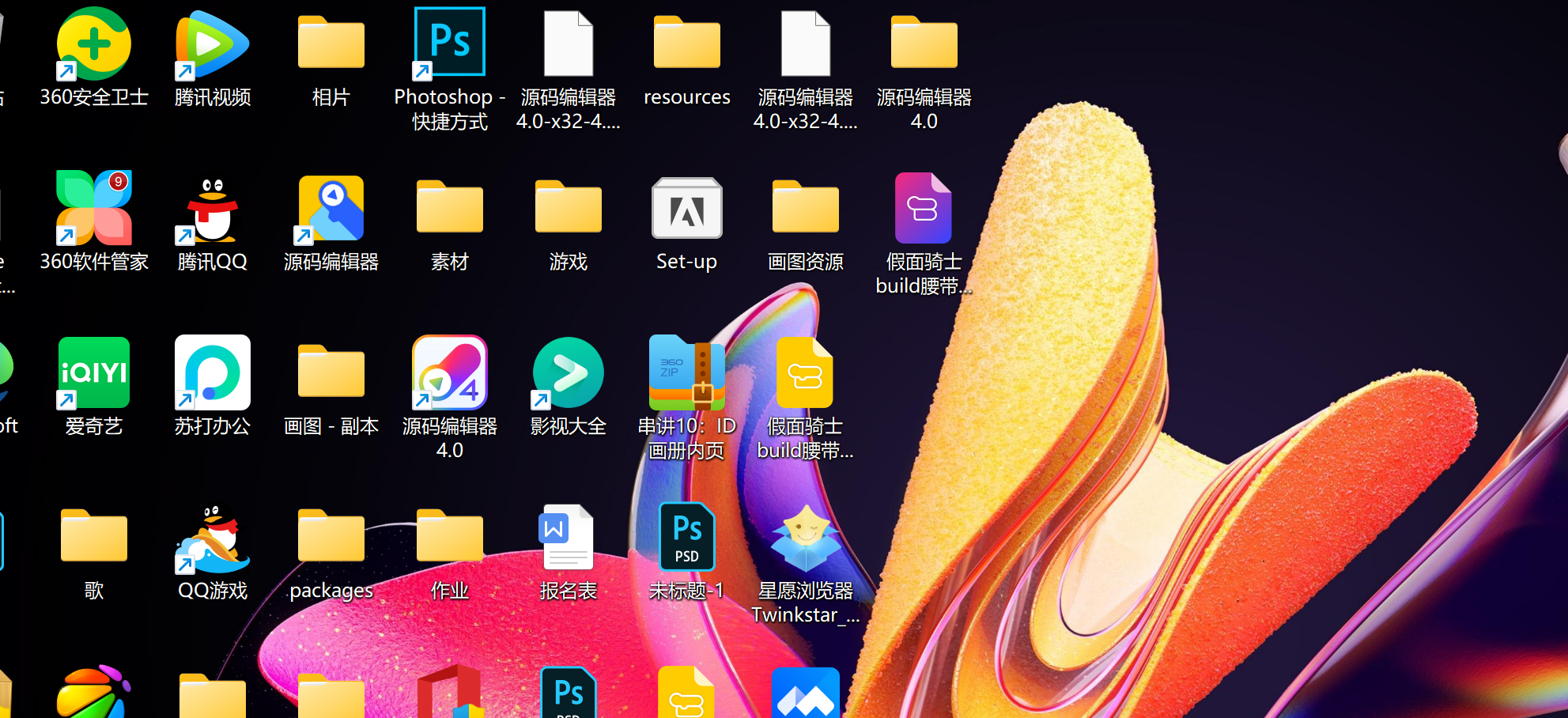The height and width of the screenshot is (718, 1568).
Task: Open the 影视大全 shortcut
Action: 569,373
